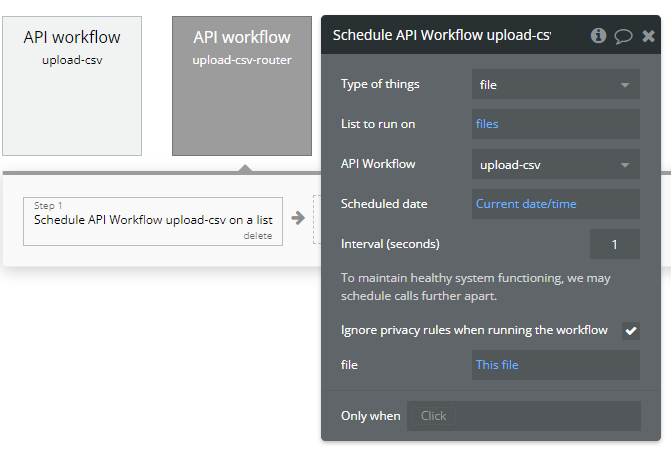Close the Schedule API Workflow panel
This screenshot has width=671, height=452.
pyautogui.click(x=648, y=36)
